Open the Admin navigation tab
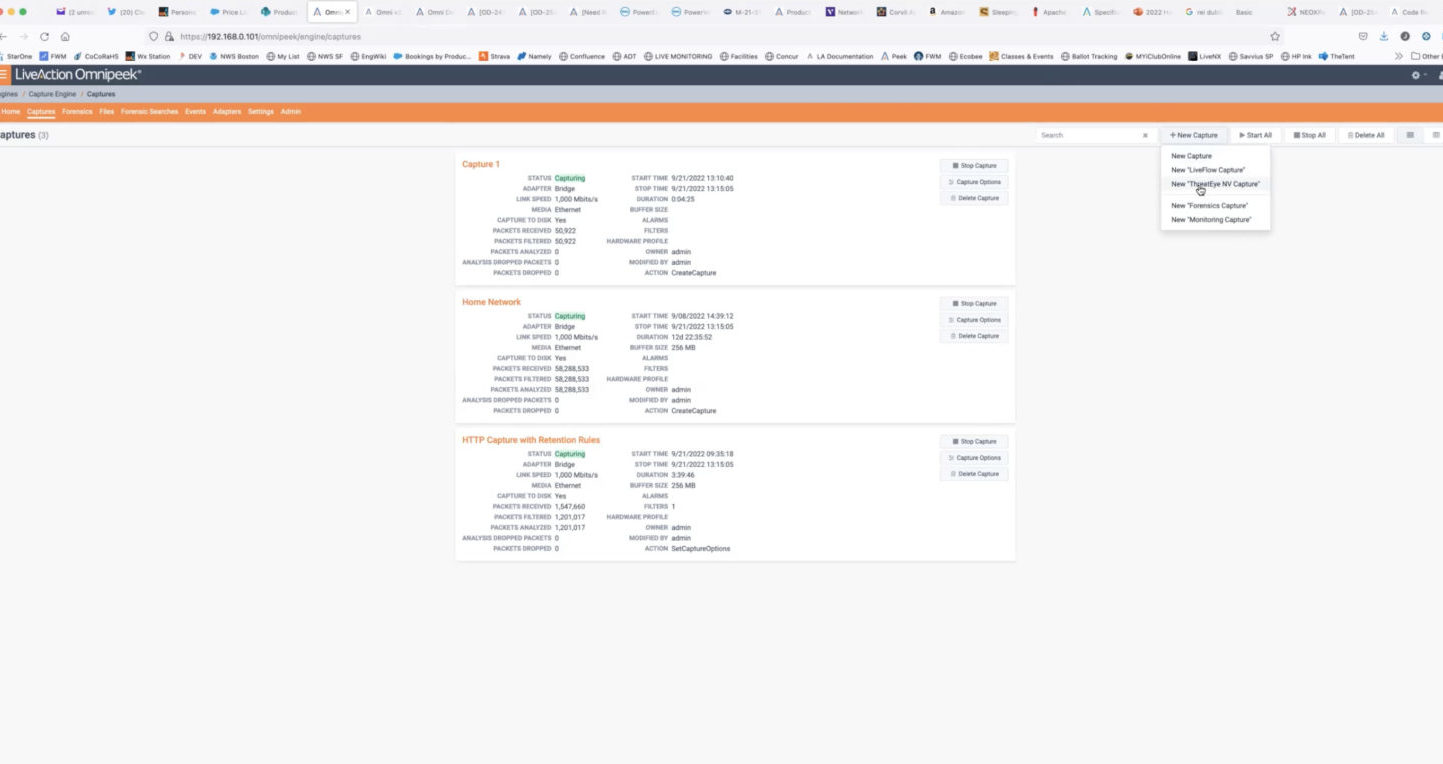Screen dimensions: 1443x764 point(290,112)
